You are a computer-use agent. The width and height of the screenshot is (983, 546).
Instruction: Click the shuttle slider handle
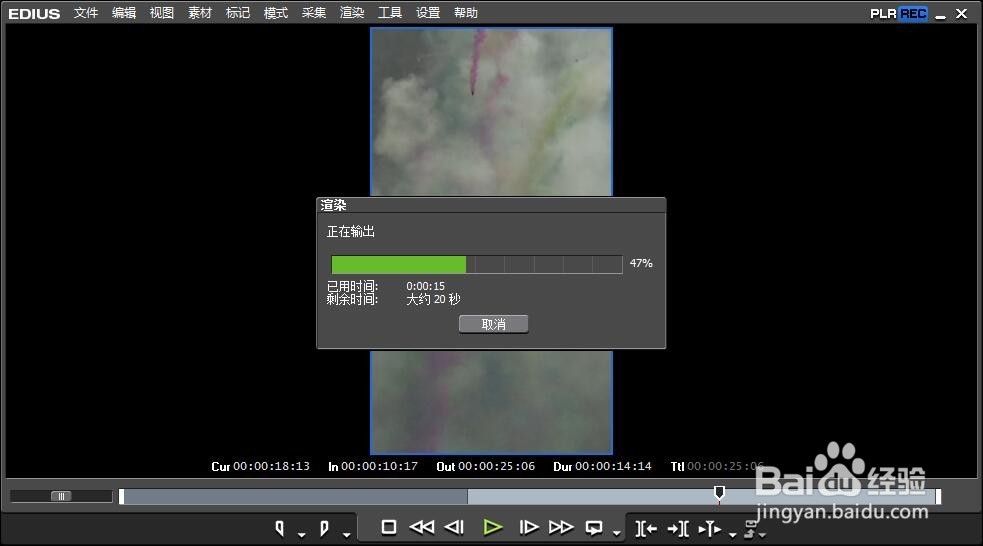[x=61, y=496]
